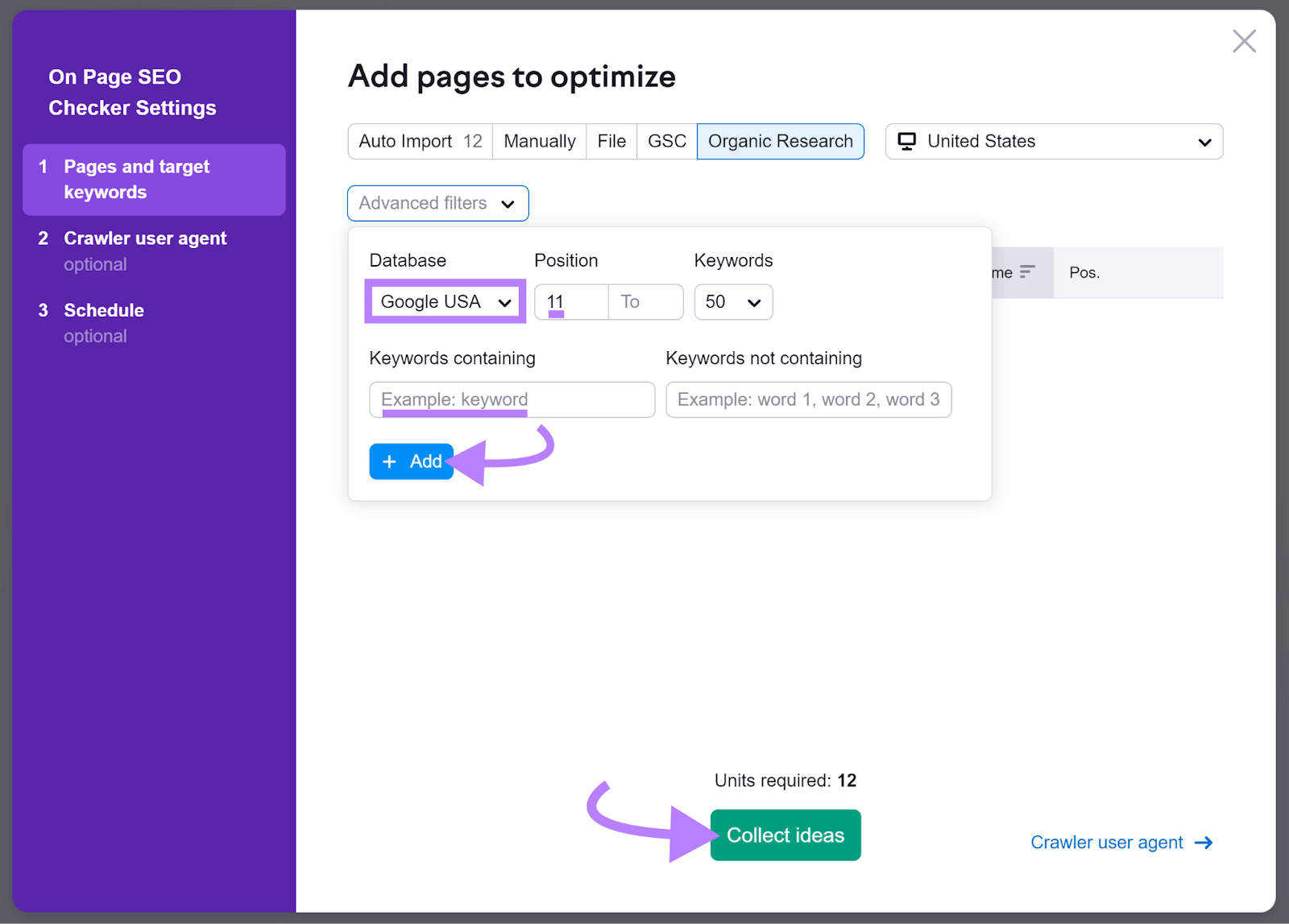Select step 2 Crawler user agent in sidebar

[x=145, y=238]
